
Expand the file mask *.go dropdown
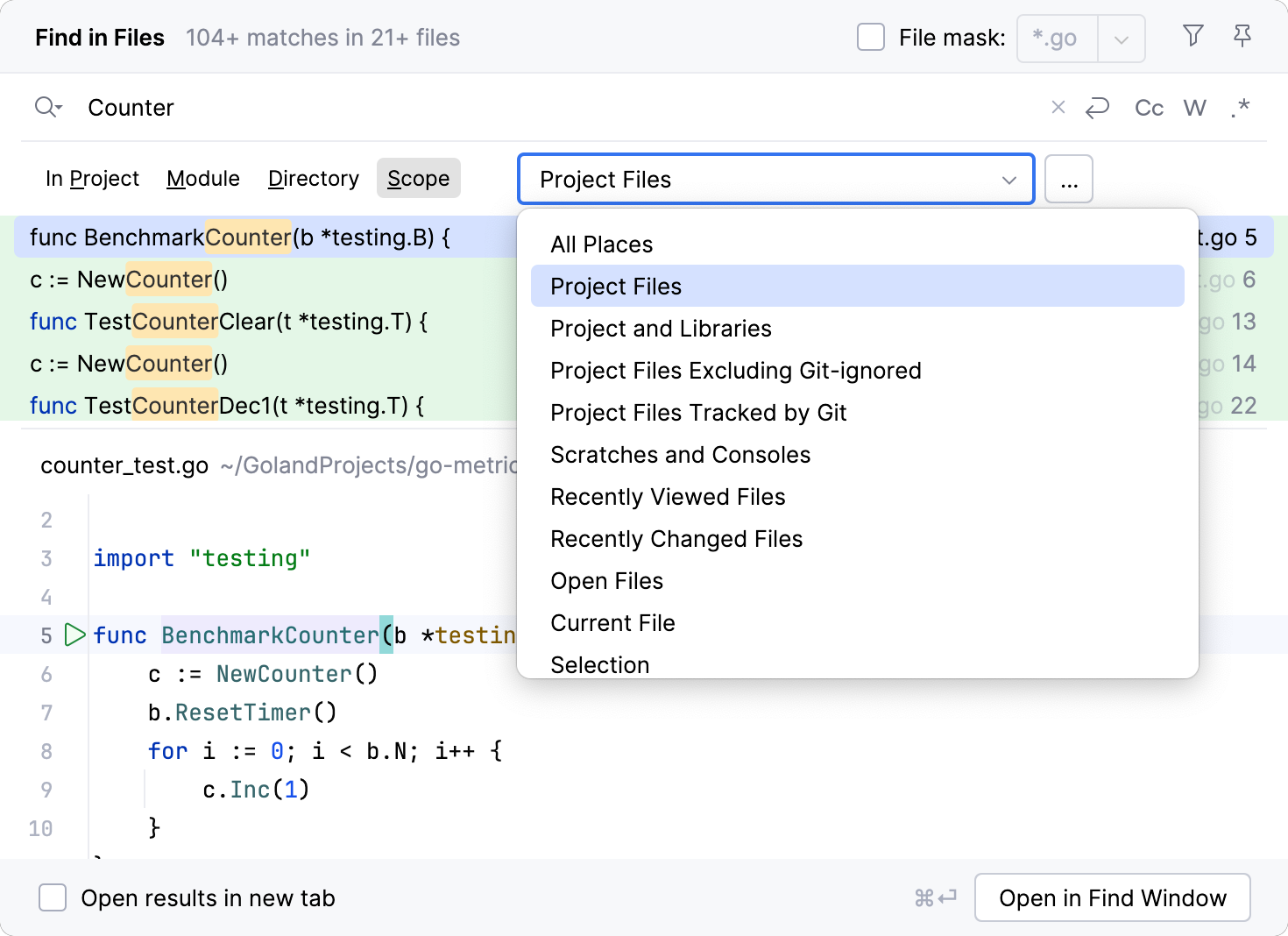1121,39
